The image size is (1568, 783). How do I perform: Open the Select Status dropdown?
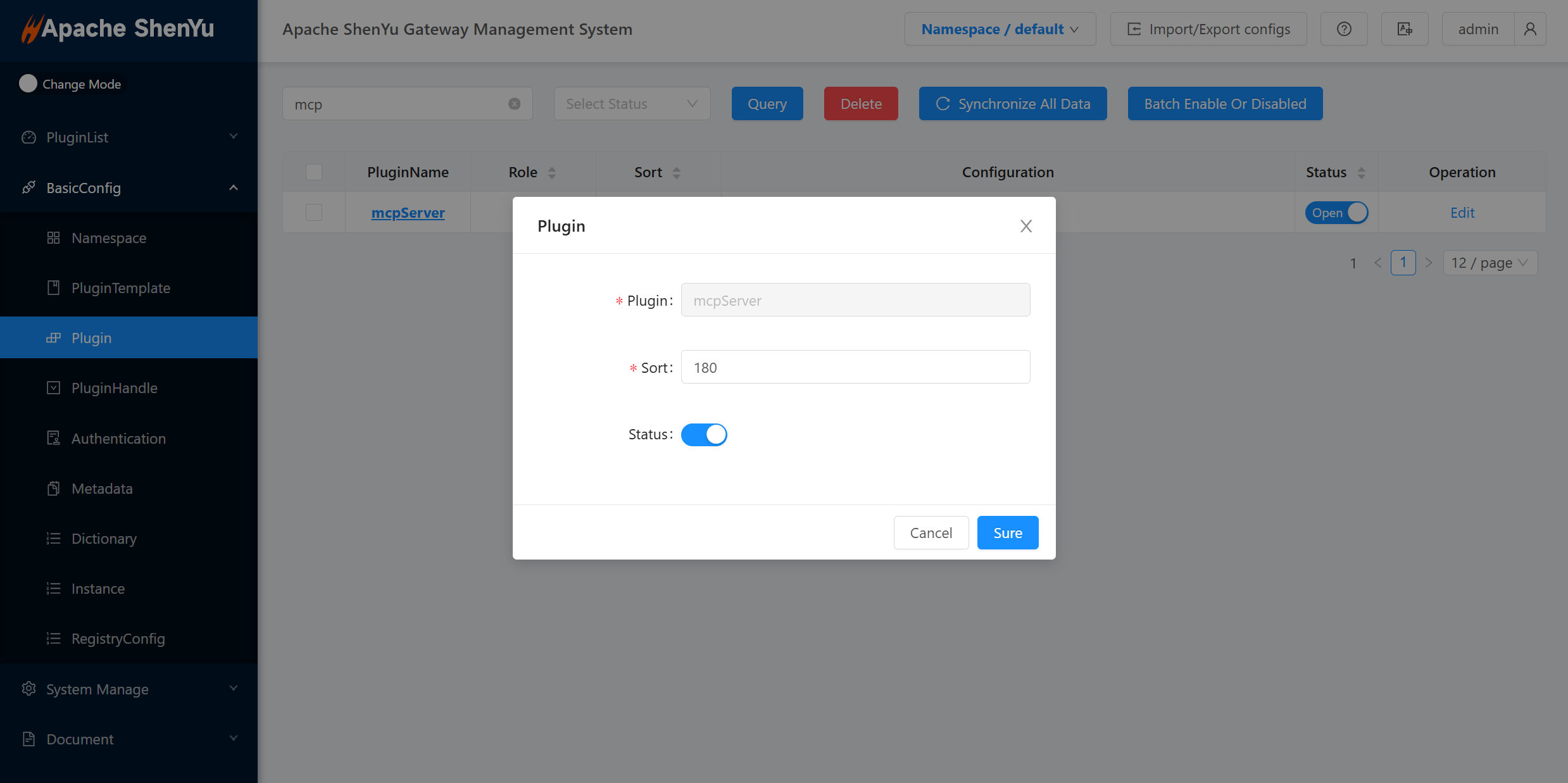pos(631,104)
